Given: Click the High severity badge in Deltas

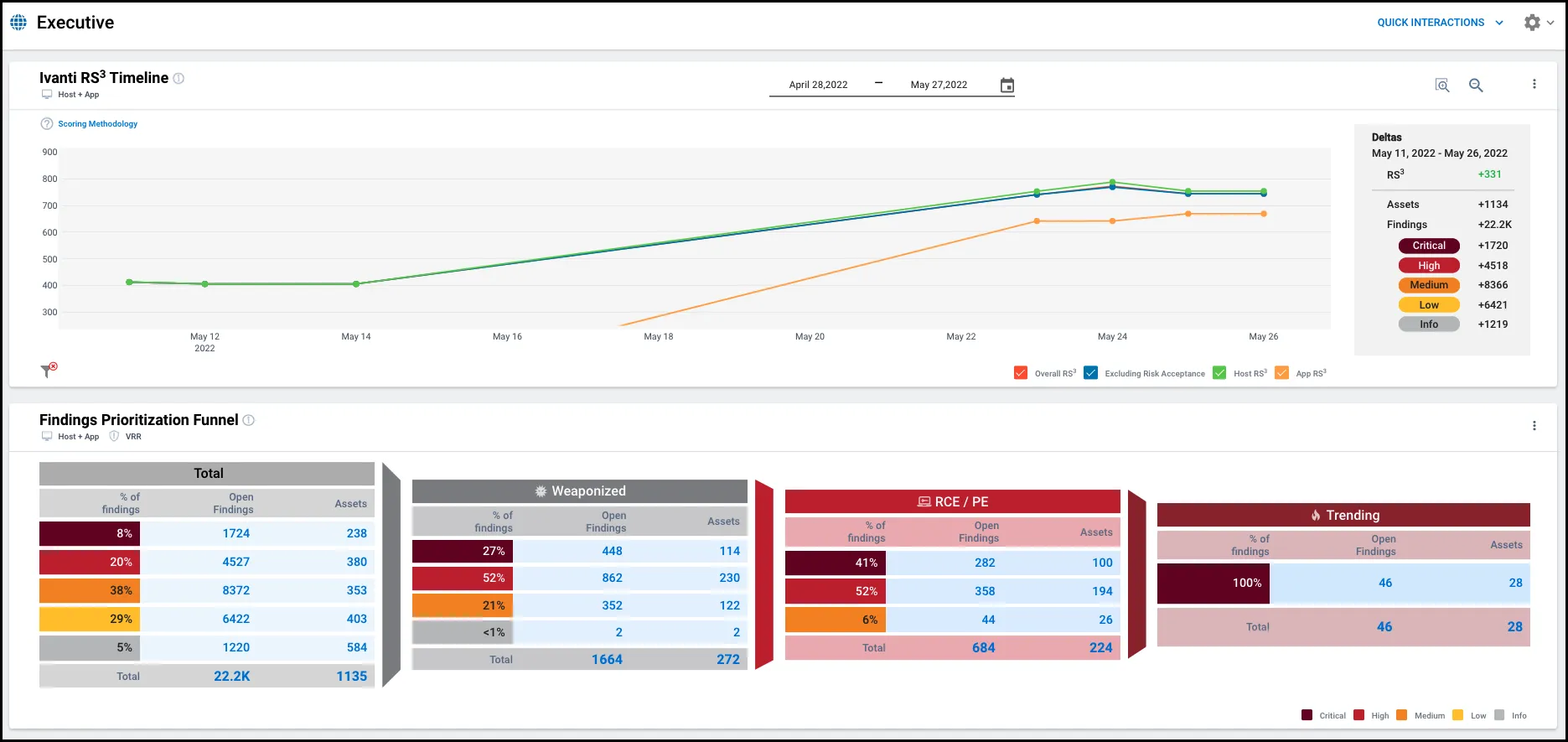Looking at the screenshot, I should 1429,266.
